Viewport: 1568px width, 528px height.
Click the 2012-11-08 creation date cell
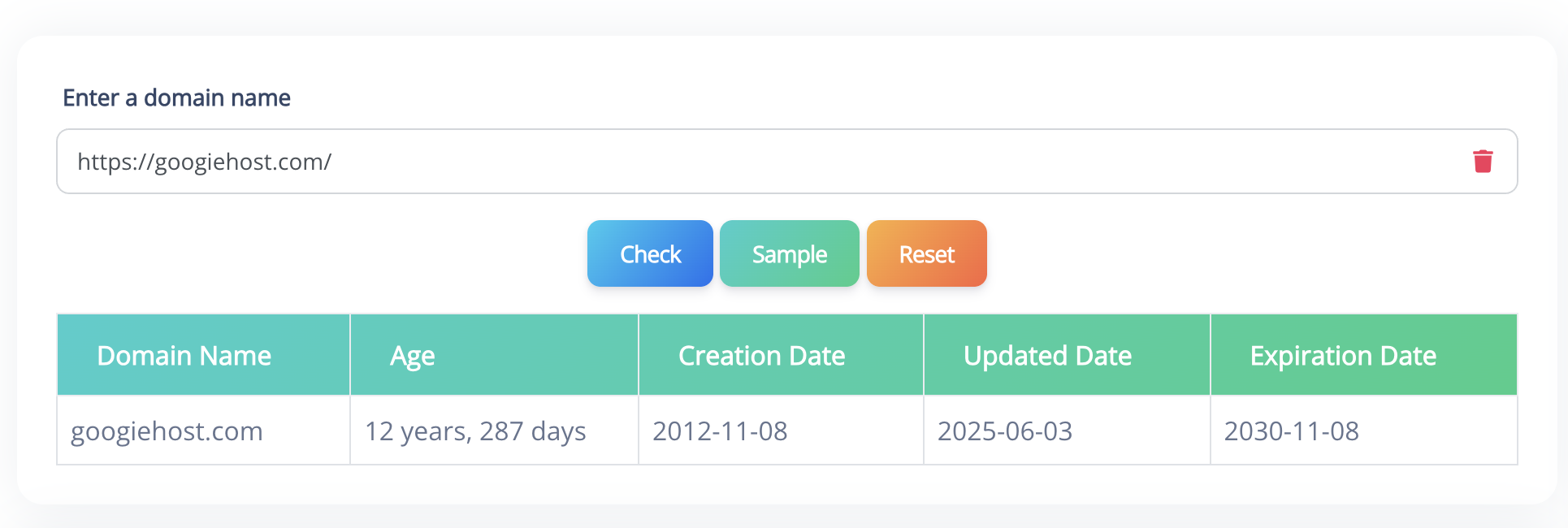click(x=720, y=431)
